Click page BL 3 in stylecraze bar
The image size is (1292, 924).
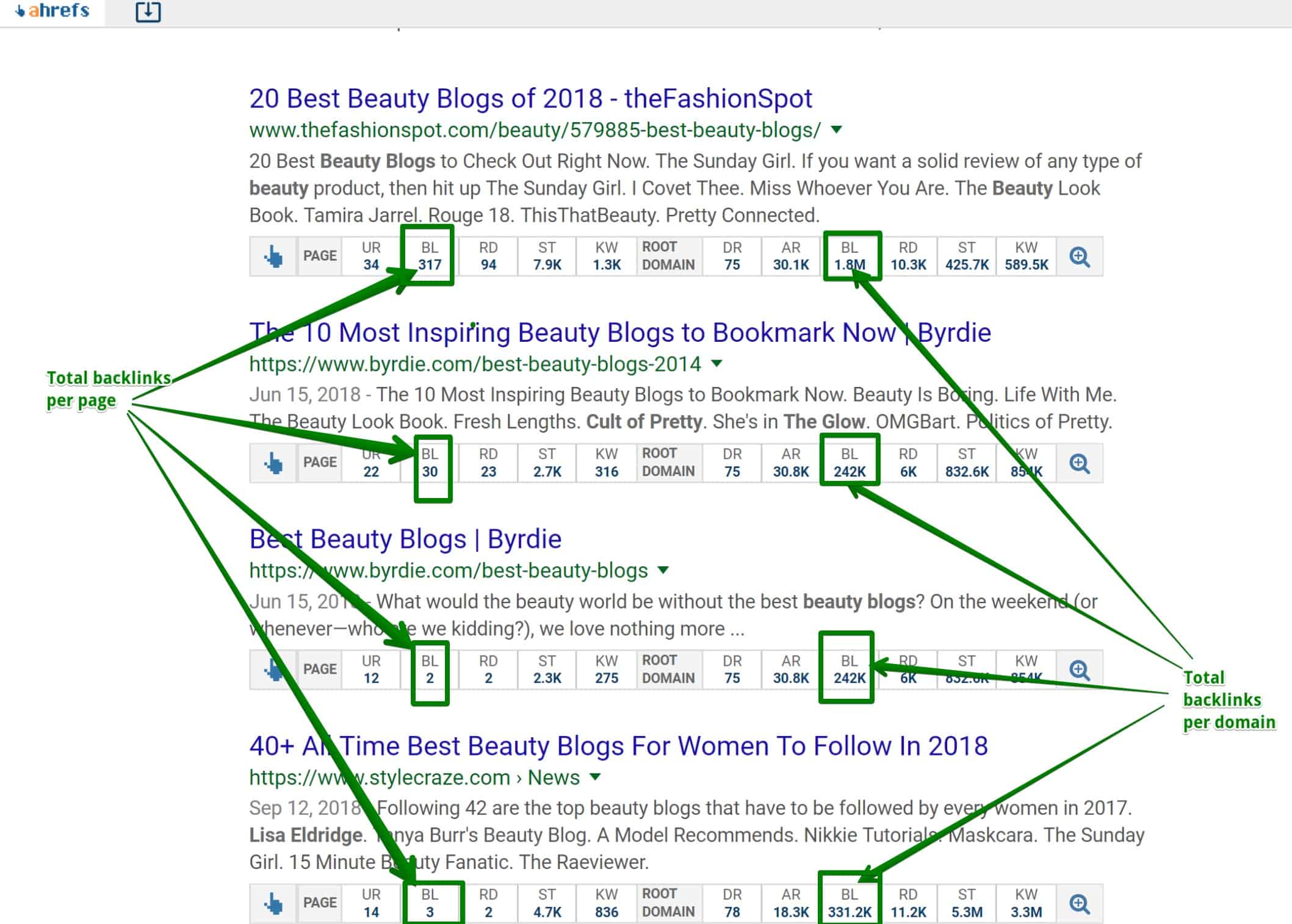click(x=430, y=903)
